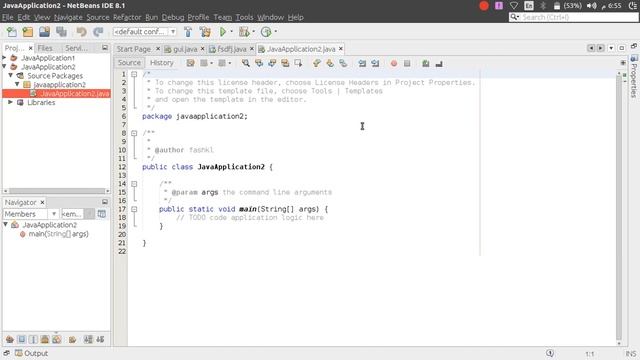Click the History view button
The image size is (640, 360).
pos(162,62)
